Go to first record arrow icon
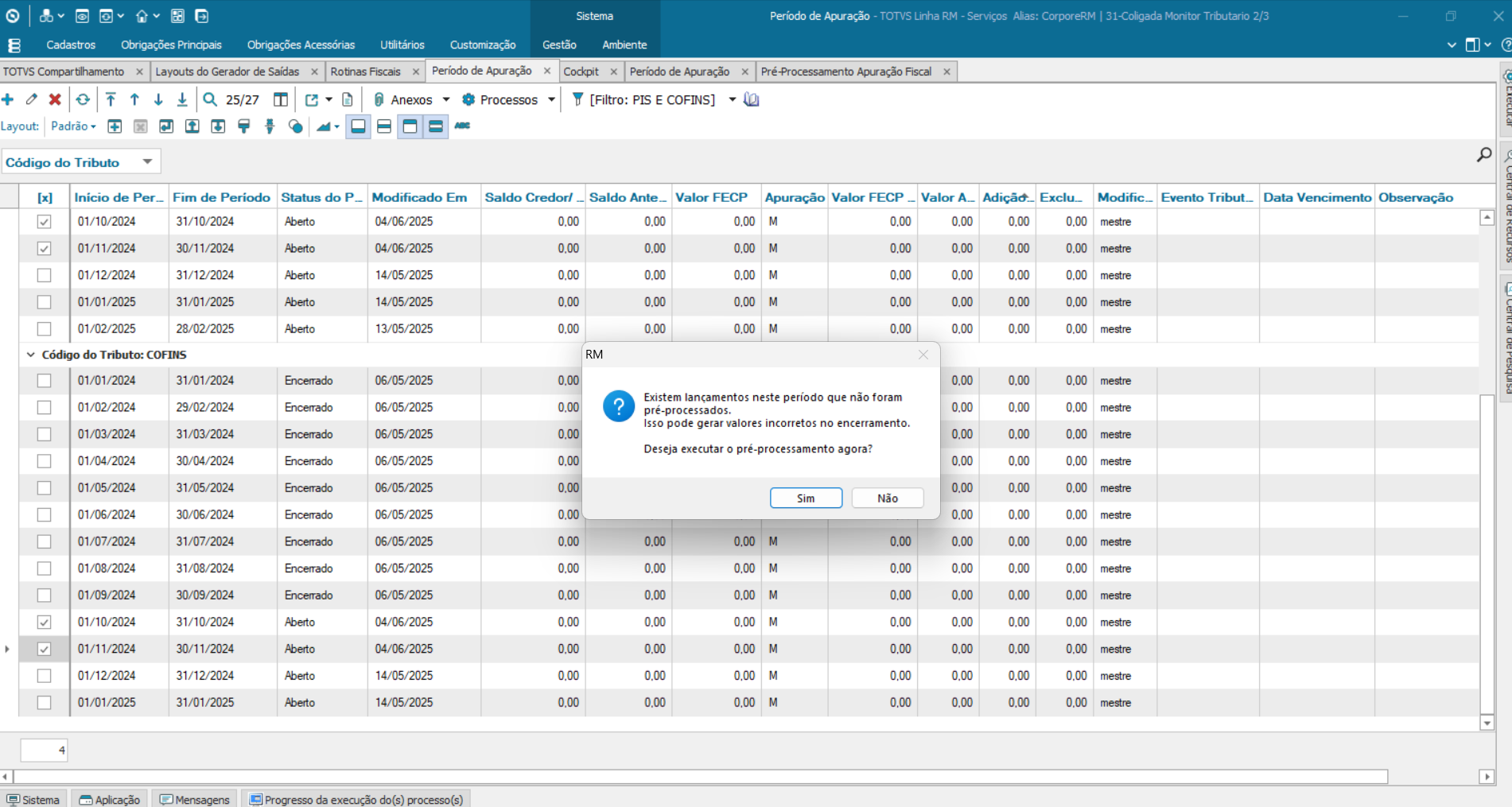The image size is (1512, 807). [x=111, y=99]
